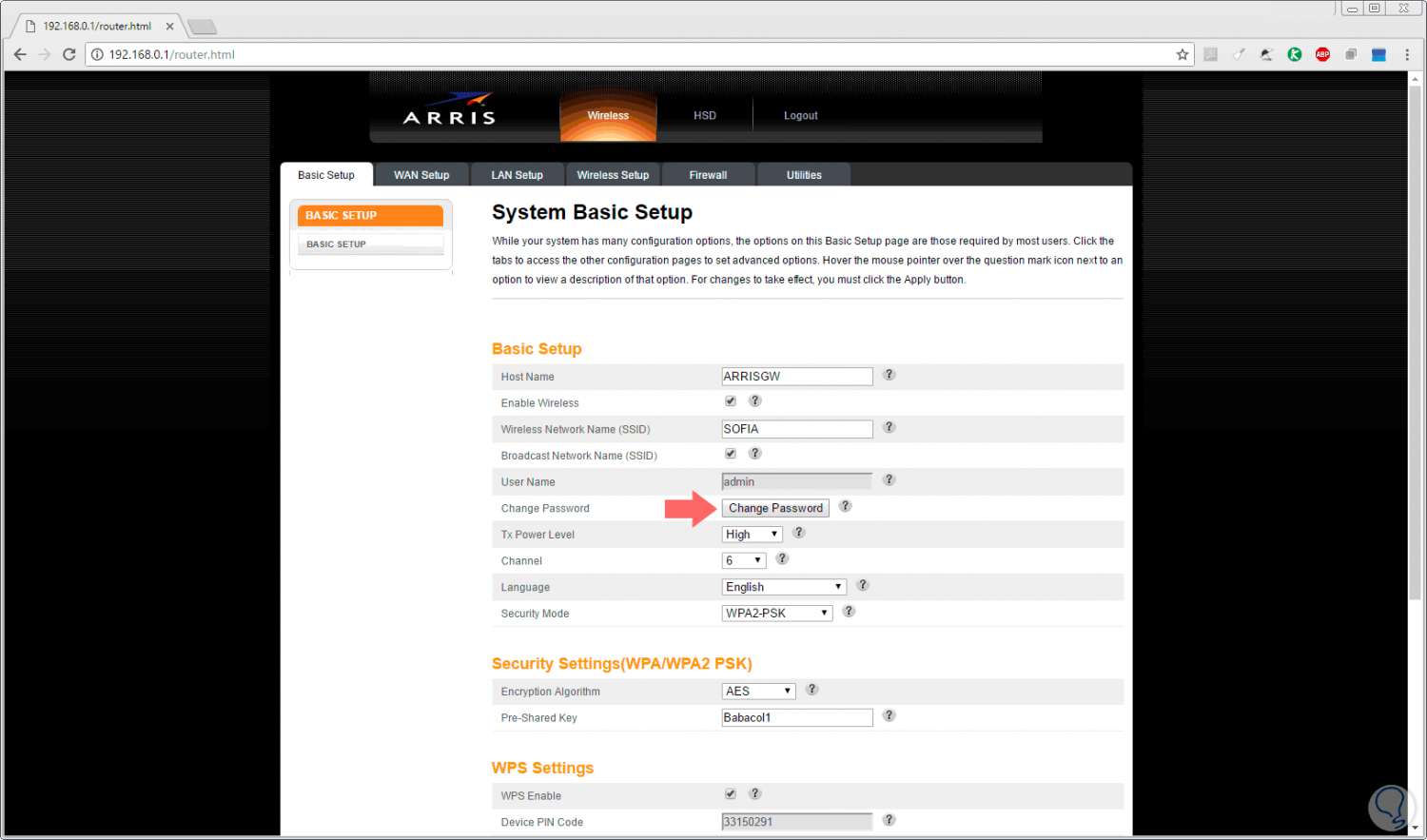Viewport: 1427px width, 840px height.
Task: Open the Wireless top navigation section
Action: point(608,115)
